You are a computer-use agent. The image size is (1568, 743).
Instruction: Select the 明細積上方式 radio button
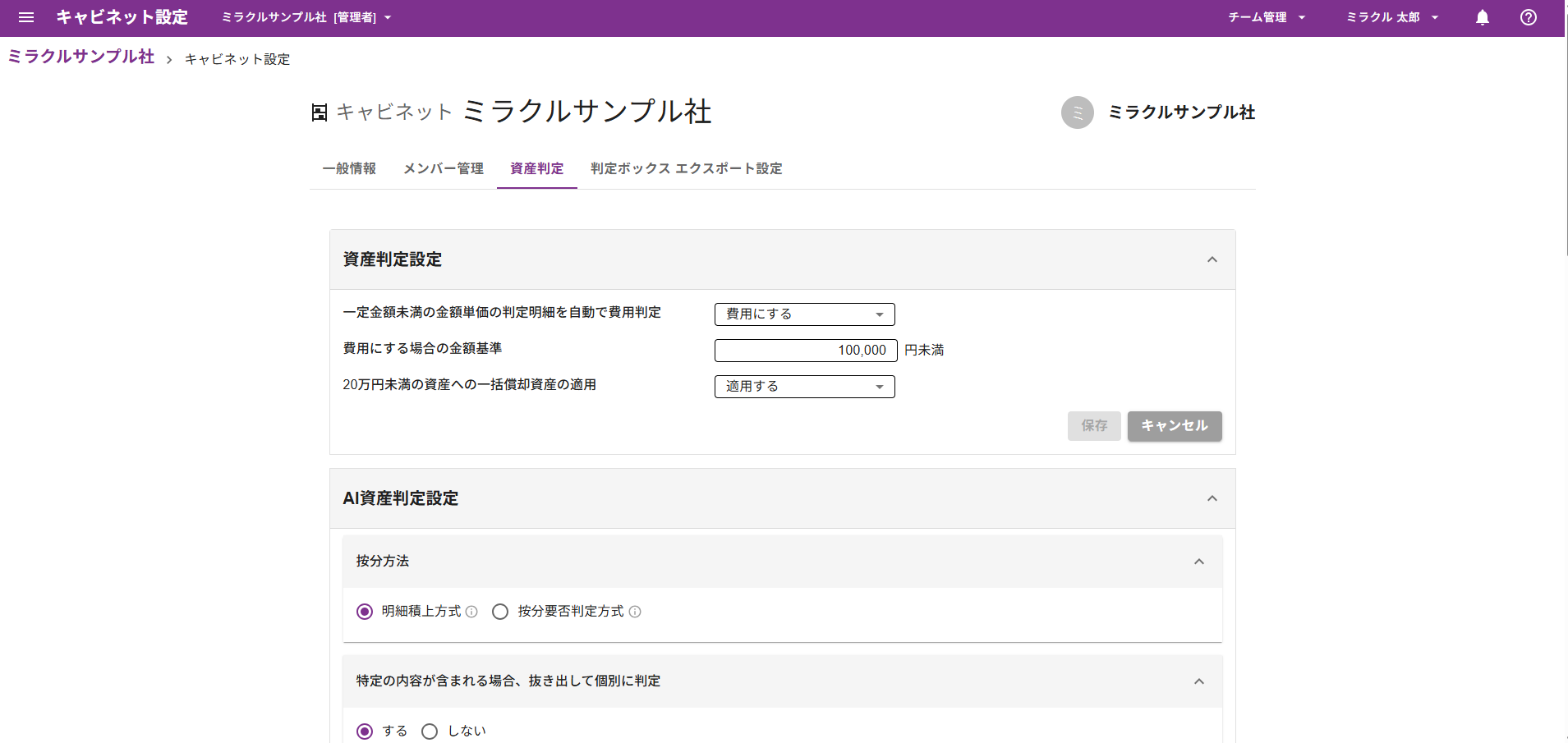365,612
